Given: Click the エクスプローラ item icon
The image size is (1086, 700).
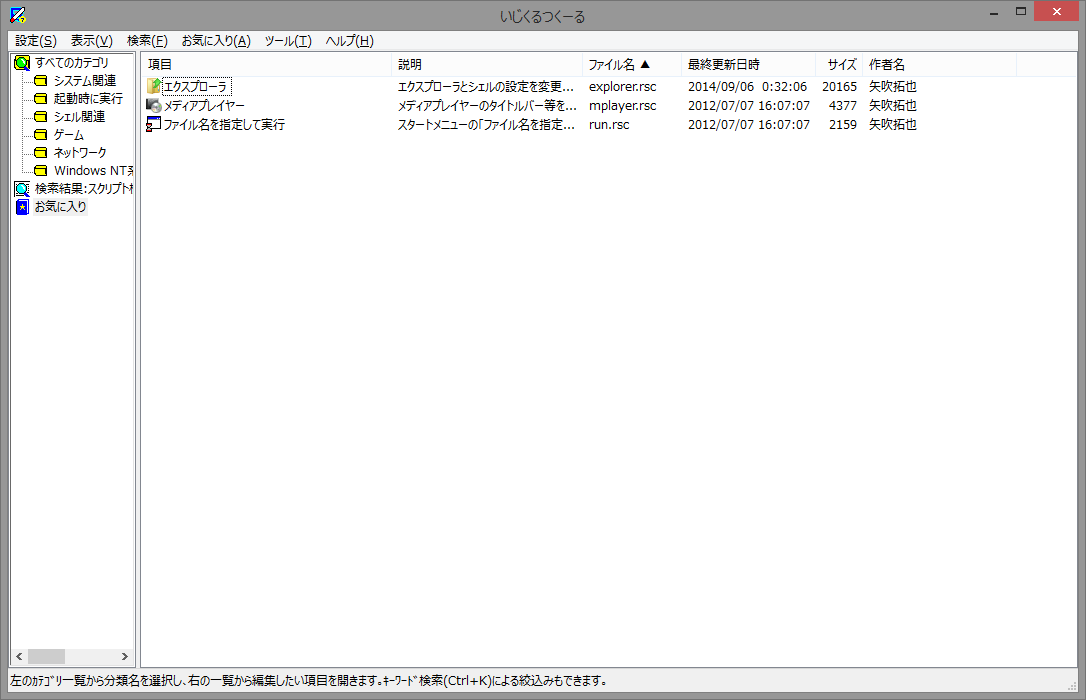Looking at the screenshot, I should pyautogui.click(x=154, y=87).
